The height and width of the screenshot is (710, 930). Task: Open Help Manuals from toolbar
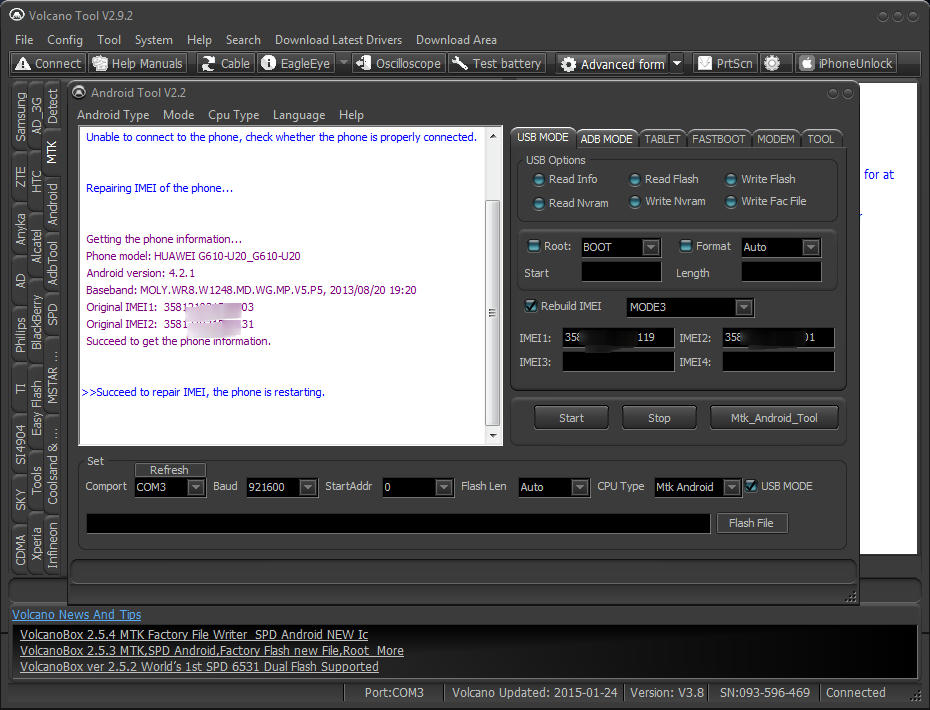click(138, 63)
